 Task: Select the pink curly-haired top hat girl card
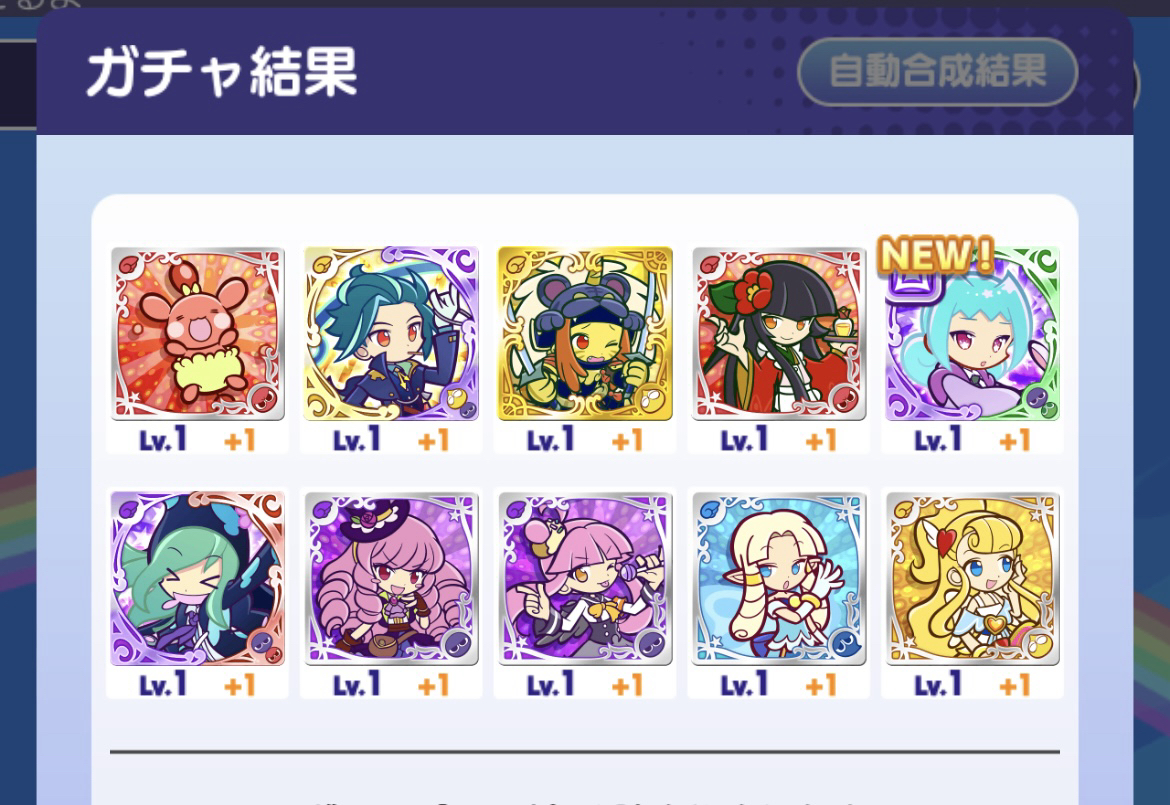point(391,578)
